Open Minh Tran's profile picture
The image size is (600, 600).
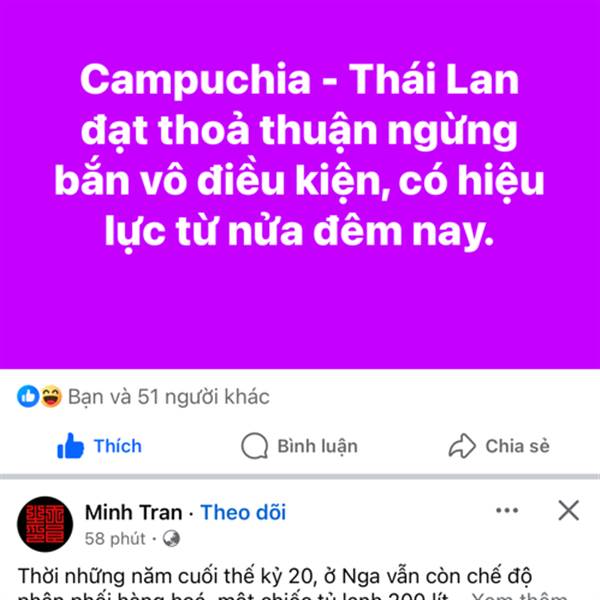[x=45, y=524]
